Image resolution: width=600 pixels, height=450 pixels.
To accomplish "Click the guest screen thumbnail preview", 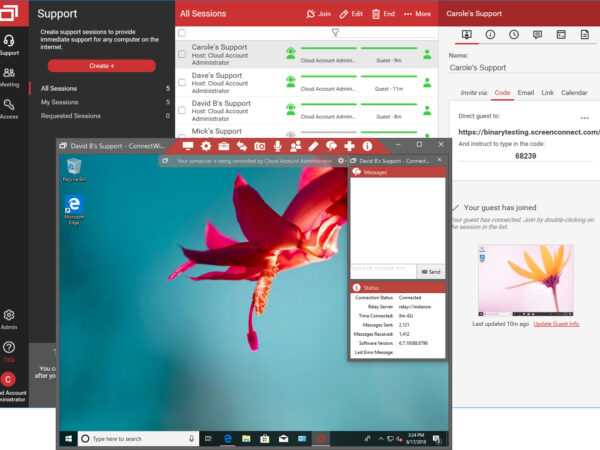I will (526, 280).
